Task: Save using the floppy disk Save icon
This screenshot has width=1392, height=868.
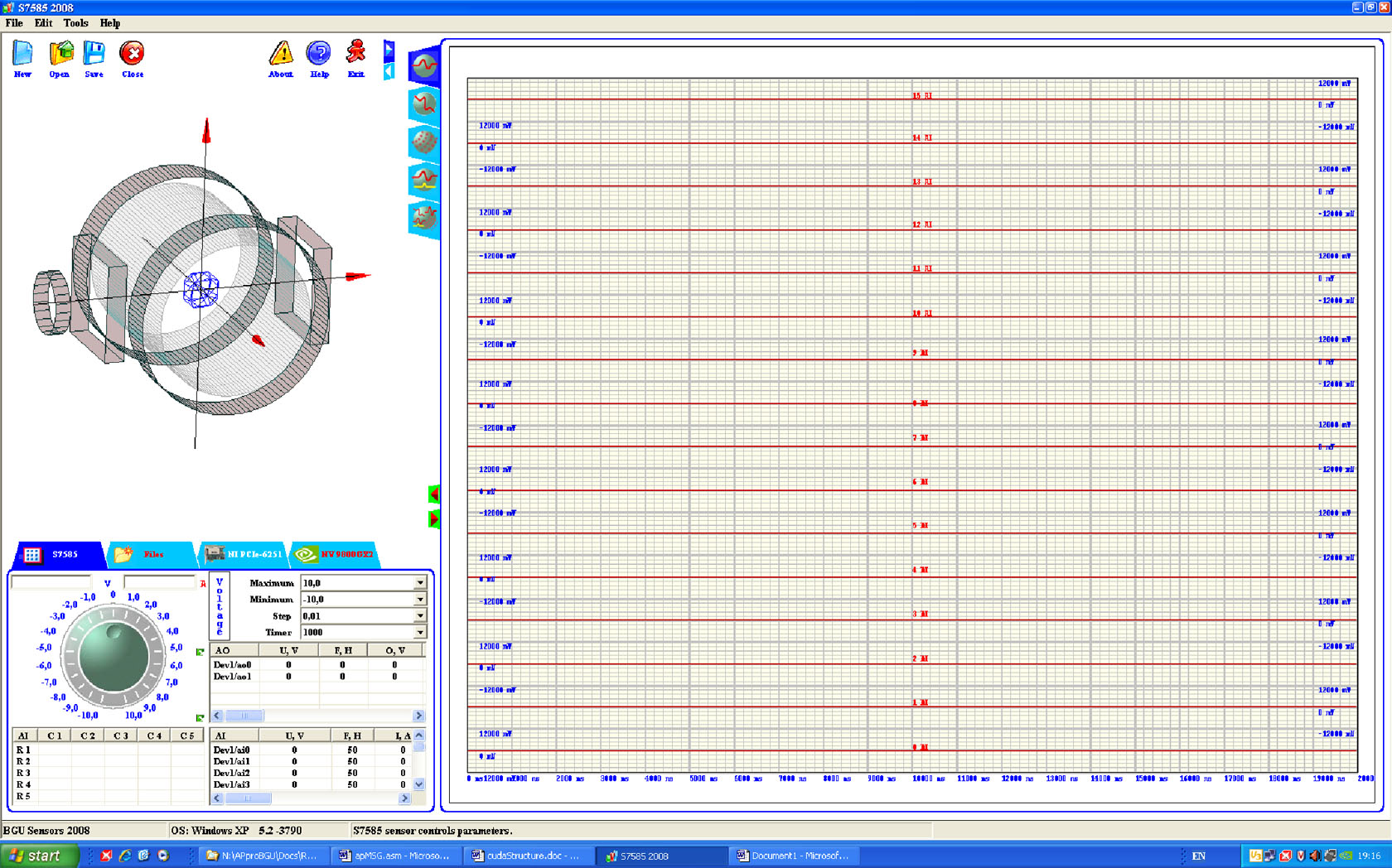Action: point(94,55)
